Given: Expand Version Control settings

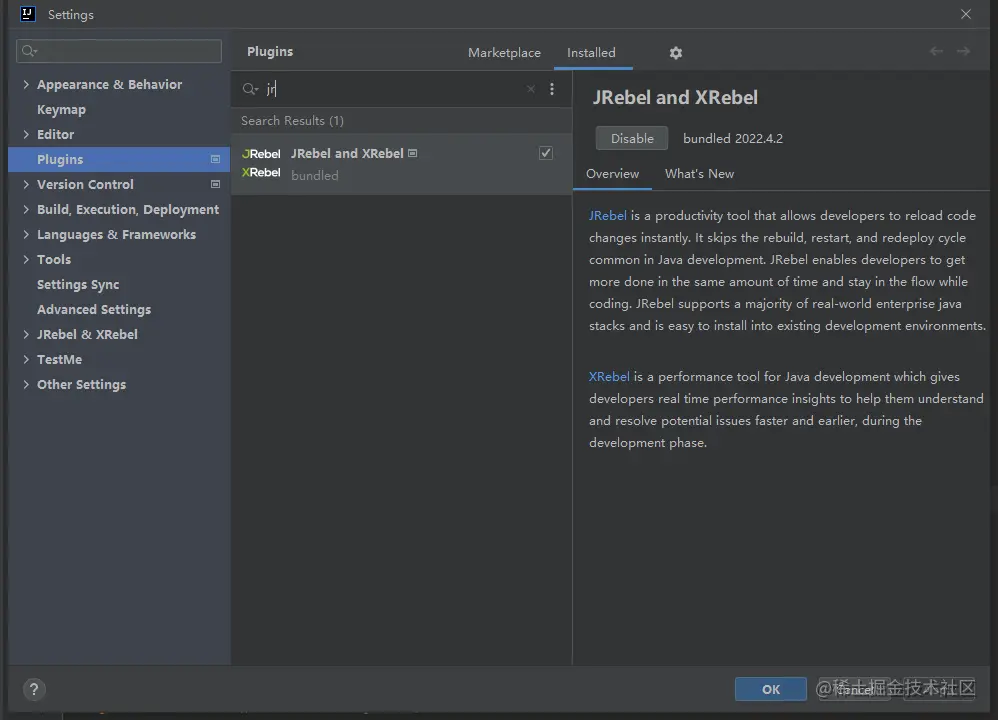Looking at the screenshot, I should [26, 184].
